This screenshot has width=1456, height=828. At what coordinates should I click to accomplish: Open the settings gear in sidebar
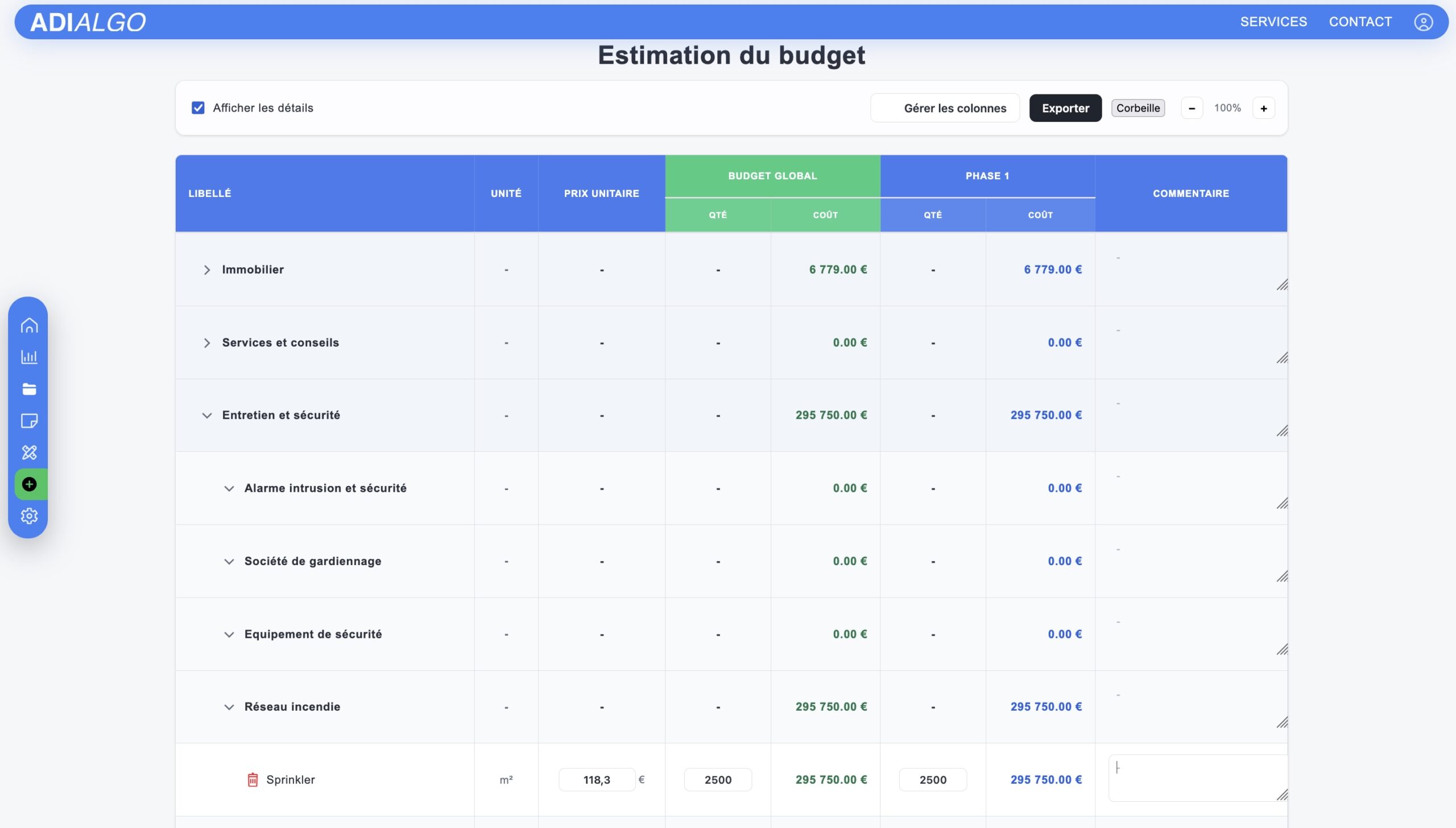point(29,516)
